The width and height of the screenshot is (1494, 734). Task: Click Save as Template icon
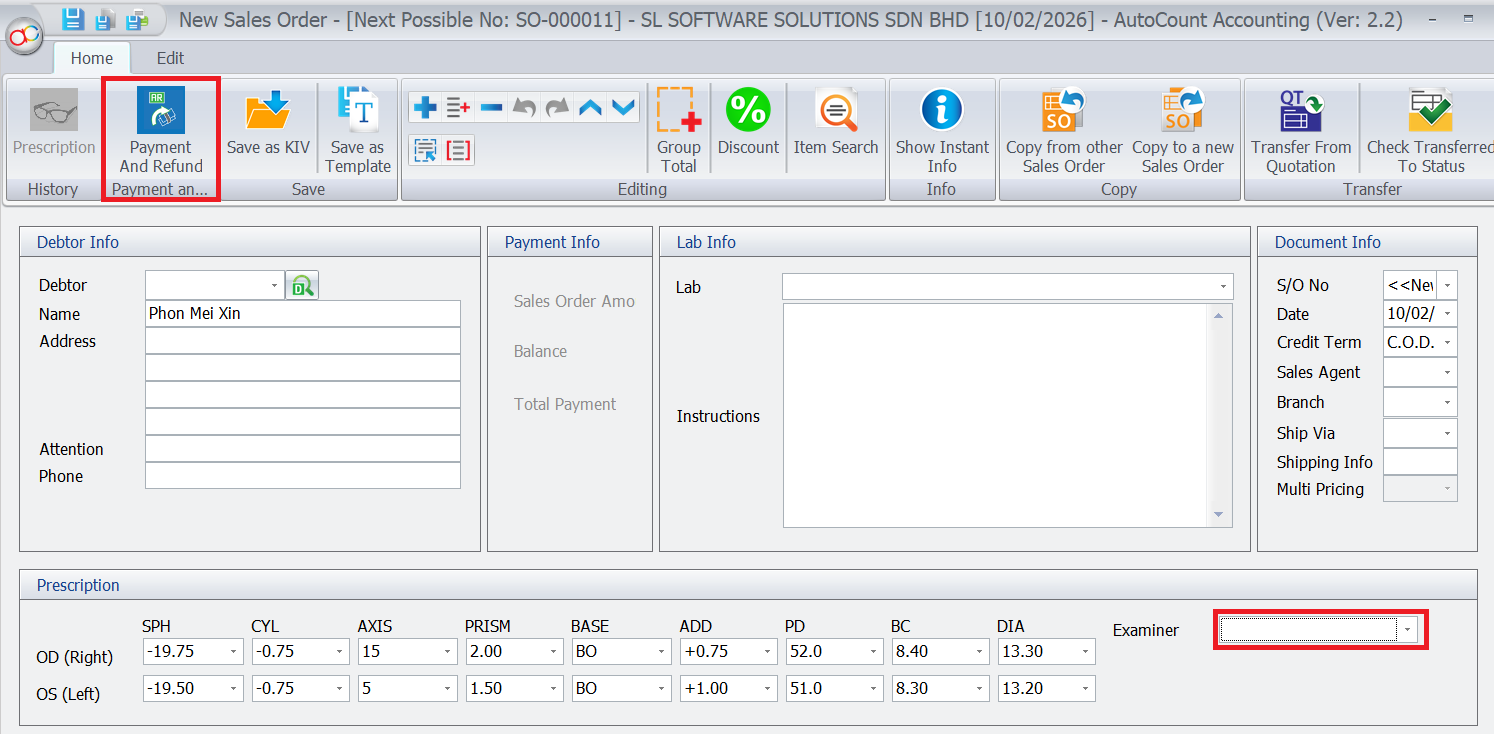pyautogui.click(x=357, y=111)
